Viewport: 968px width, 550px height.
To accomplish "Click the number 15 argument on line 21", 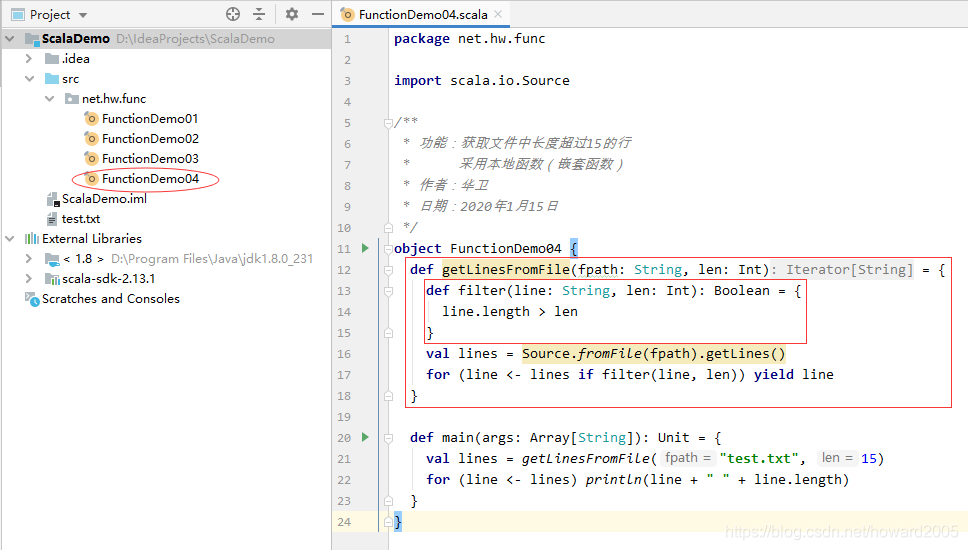I will click(869, 459).
